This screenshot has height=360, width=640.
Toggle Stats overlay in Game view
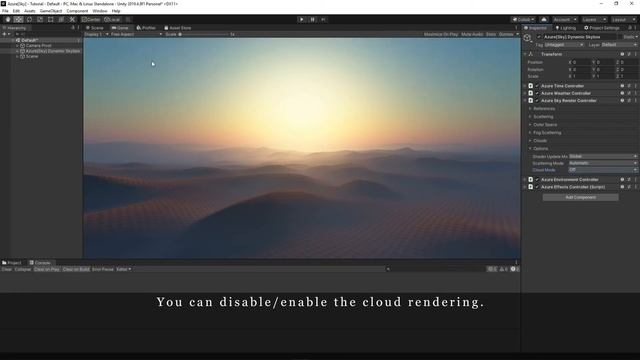coord(491,34)
